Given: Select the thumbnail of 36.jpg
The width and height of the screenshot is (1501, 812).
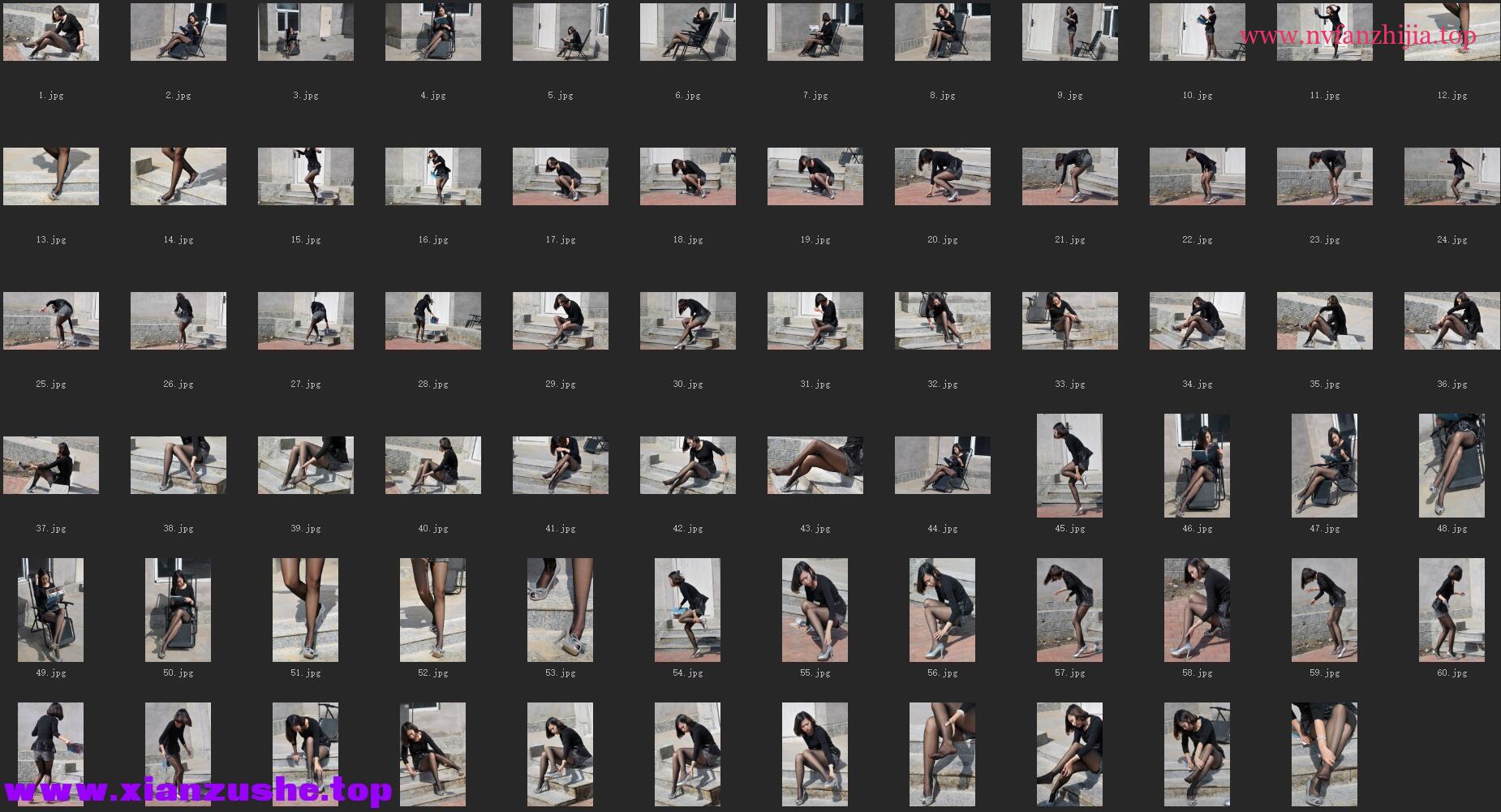Looking at the screenshot, I should [x=1452, y=320].
